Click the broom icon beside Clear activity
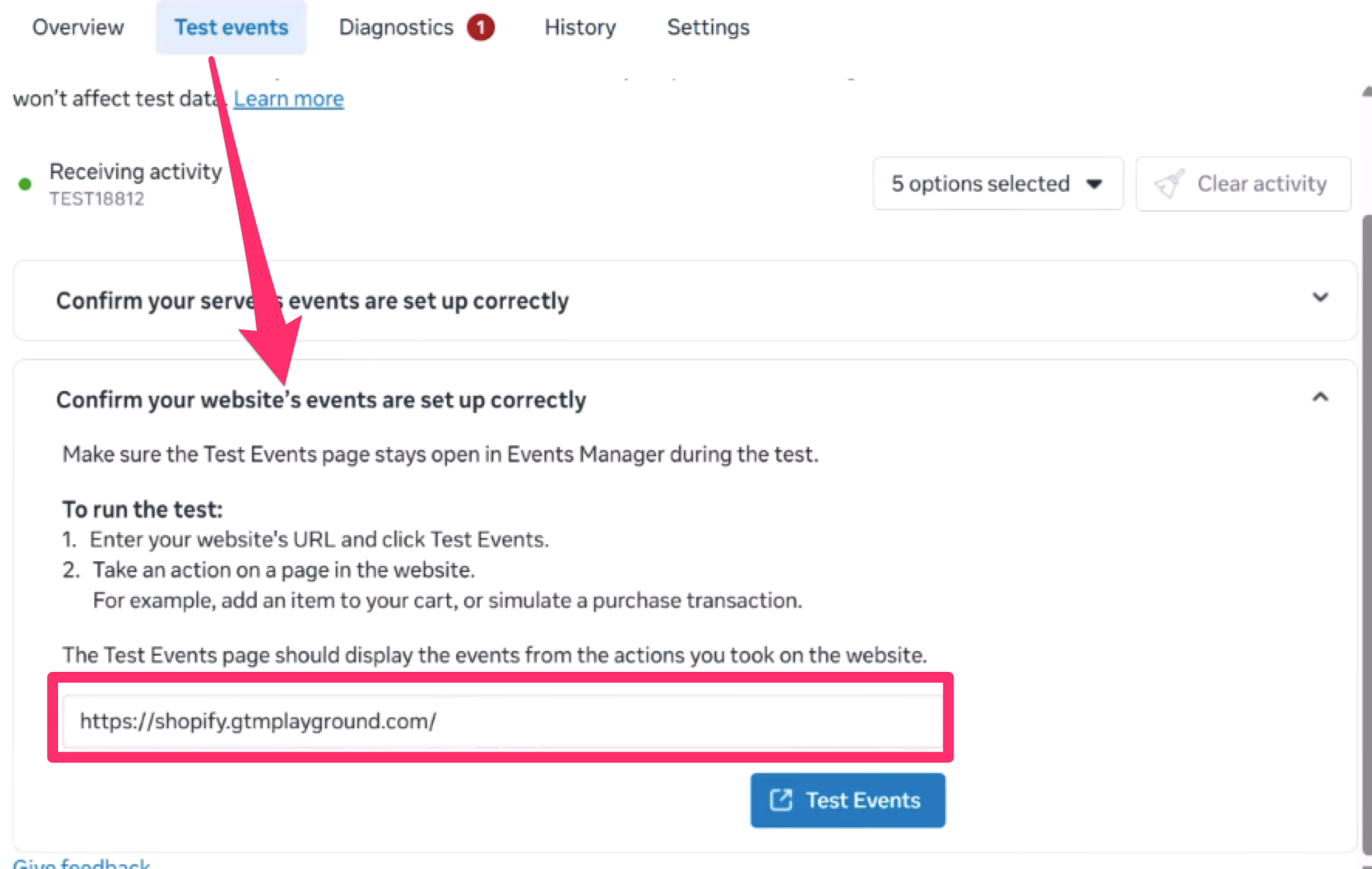 [1169, 184]
